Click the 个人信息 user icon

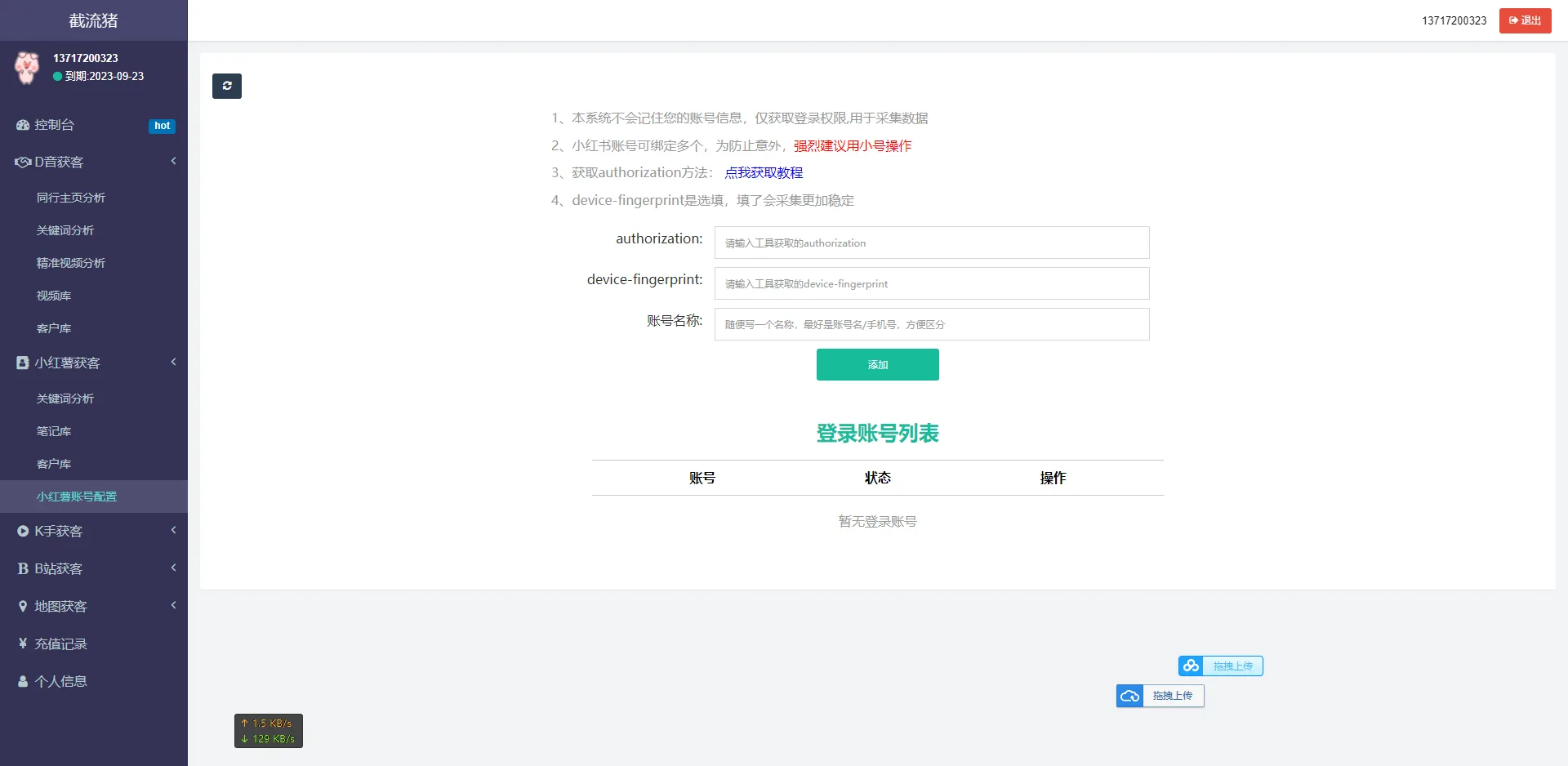coord(21,680)
